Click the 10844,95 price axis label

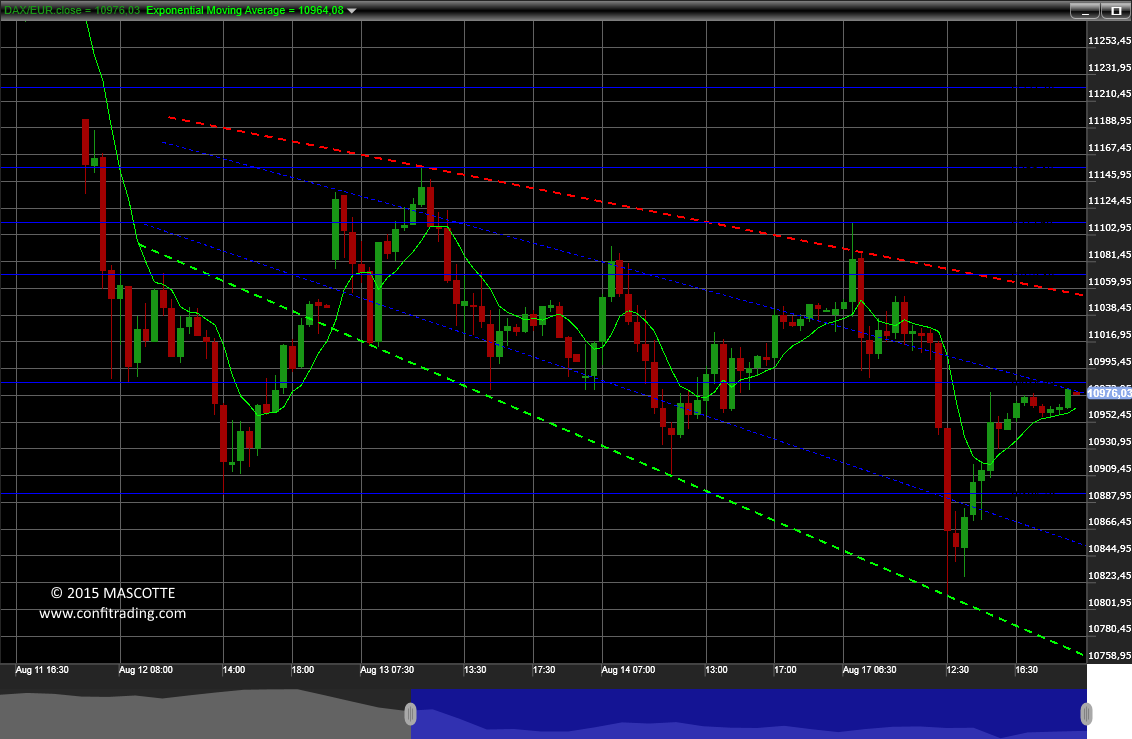(1110, 549)
